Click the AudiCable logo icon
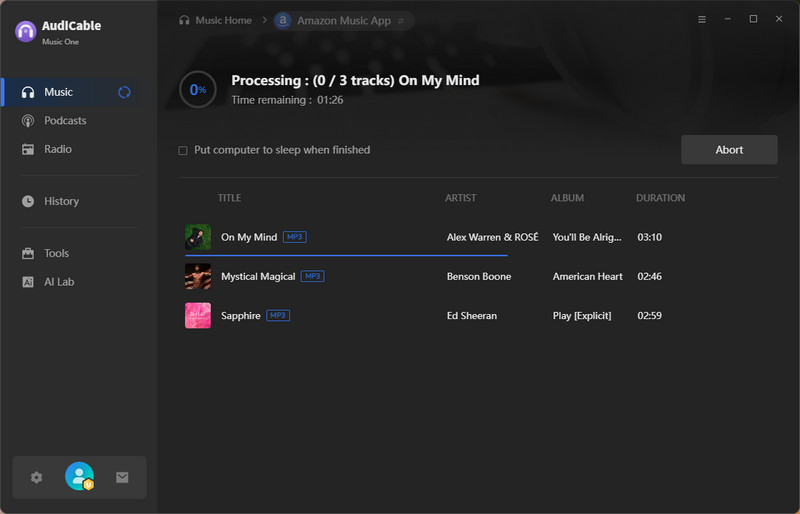 (26, 32)
